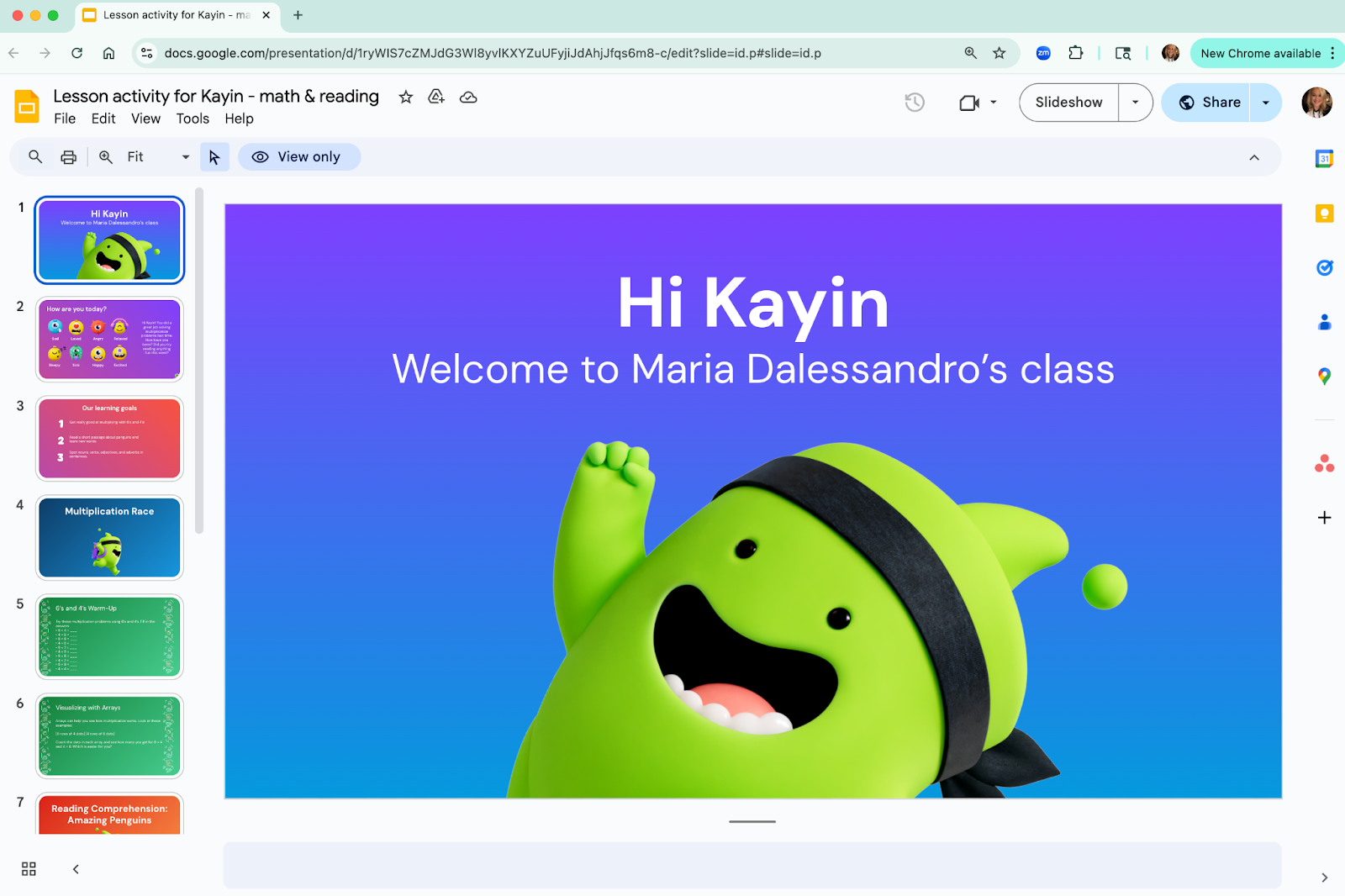Switch to grid view icon
1345x896 pixels.
click(29, 869)
